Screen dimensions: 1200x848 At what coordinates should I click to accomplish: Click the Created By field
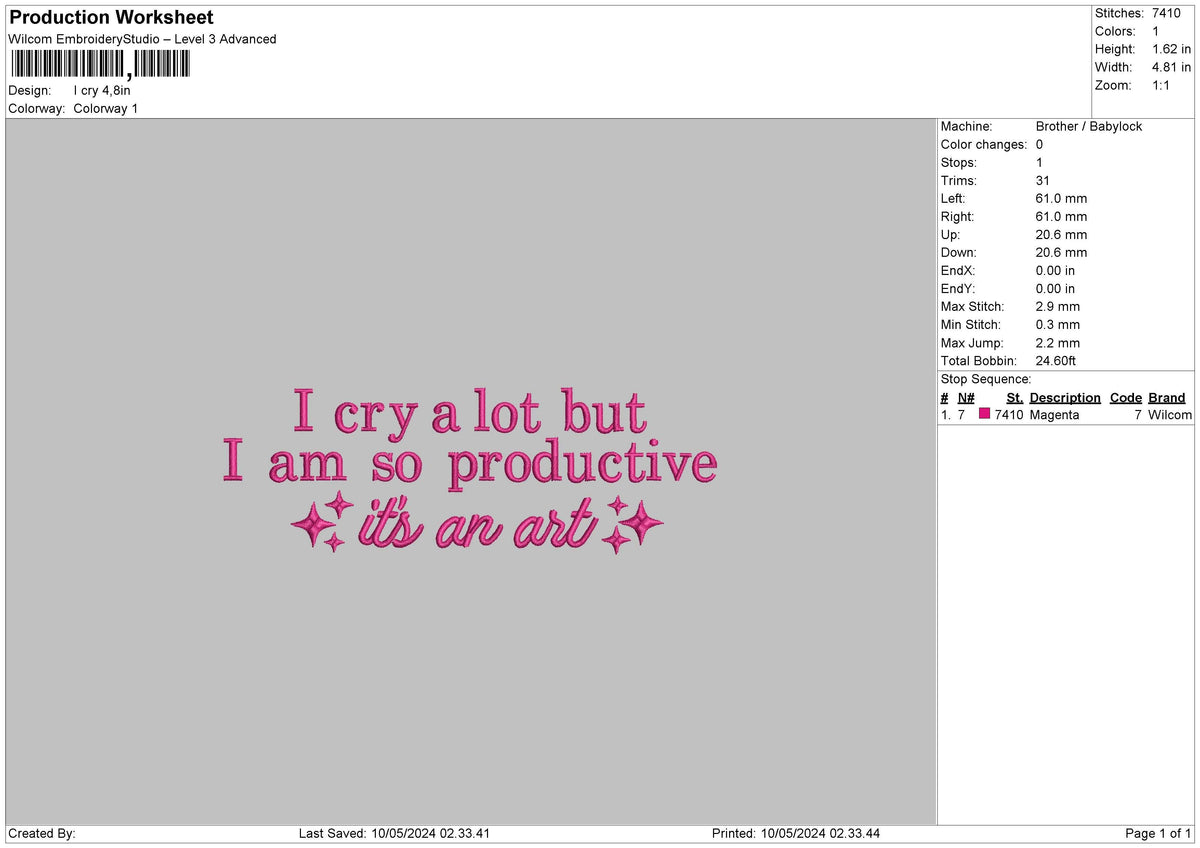pos(40,832)
